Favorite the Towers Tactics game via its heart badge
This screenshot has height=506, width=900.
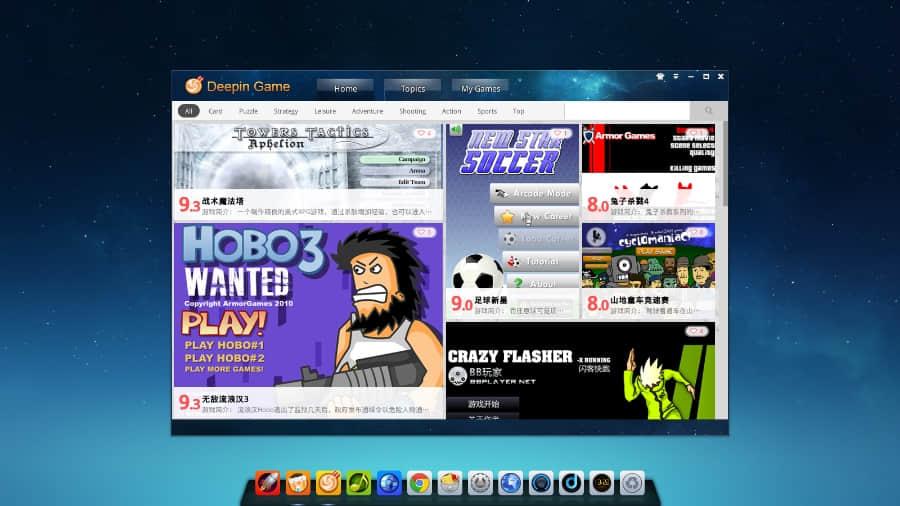pos(424,133)
